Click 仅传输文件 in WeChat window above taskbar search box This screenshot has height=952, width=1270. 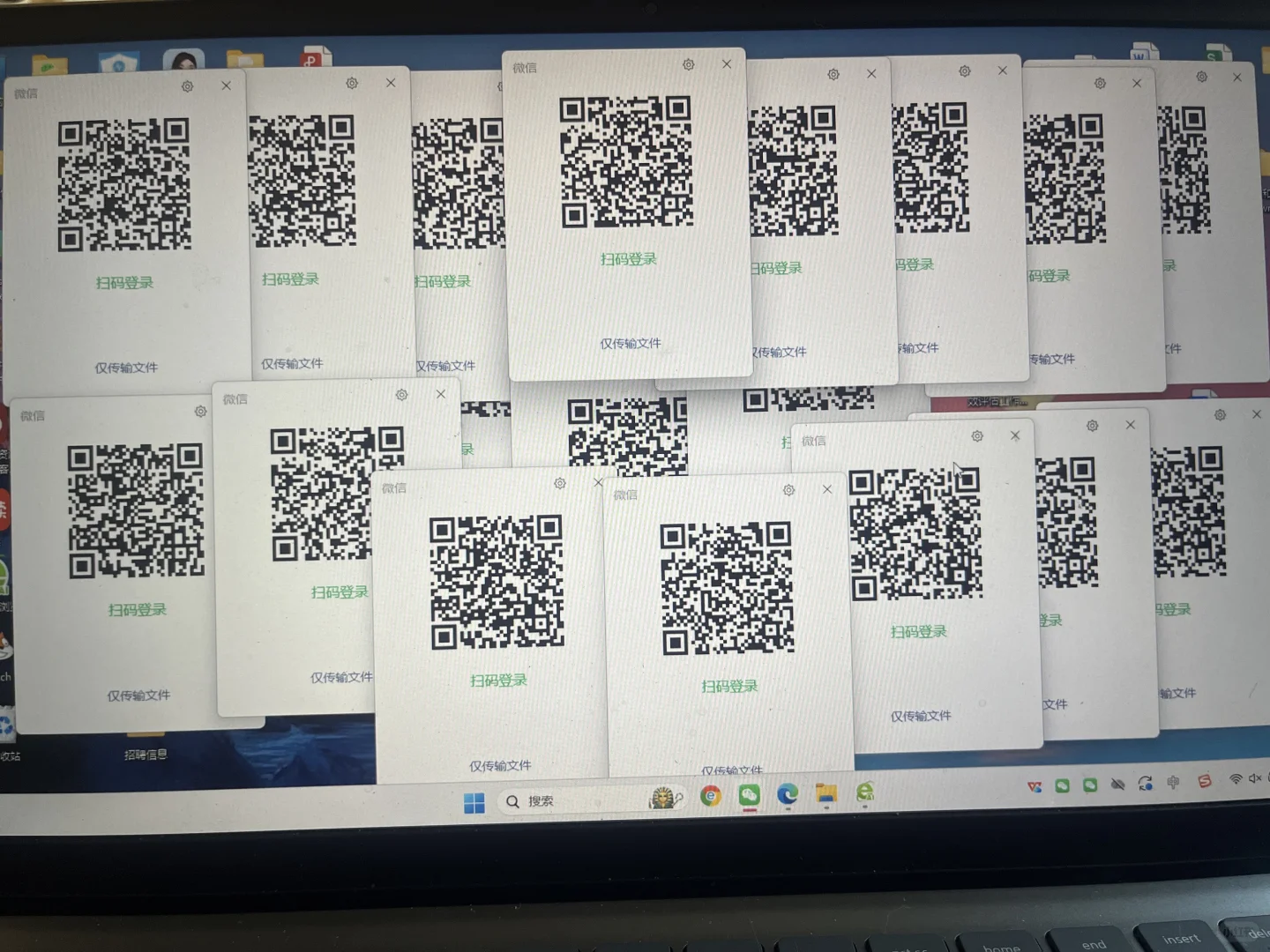(x=500, y=766)
